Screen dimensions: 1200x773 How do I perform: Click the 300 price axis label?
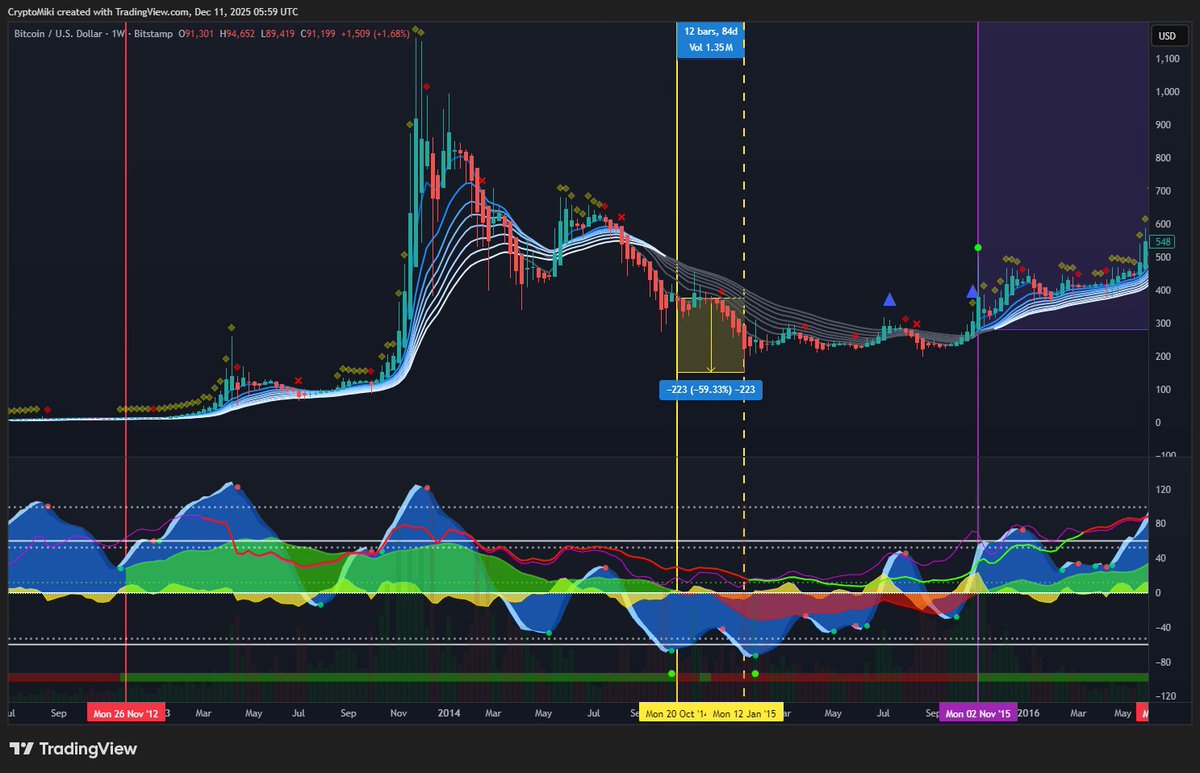click(1164, 324)
